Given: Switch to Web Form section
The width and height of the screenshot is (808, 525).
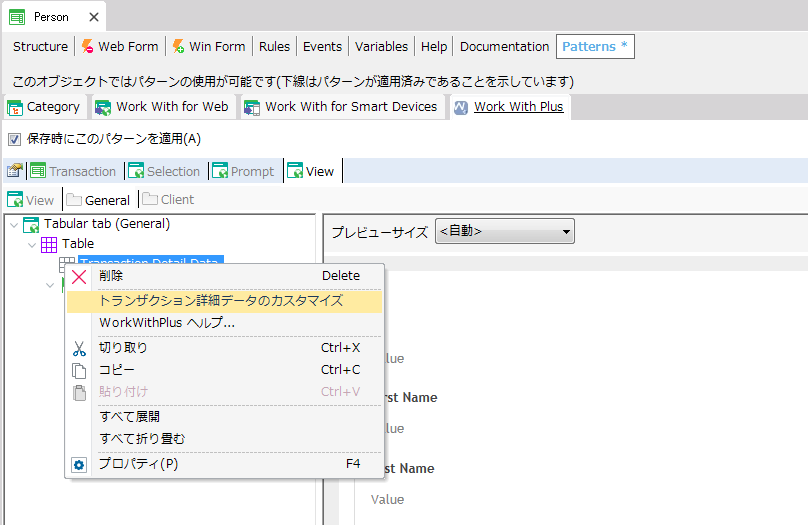Looking at the screenshot, I should pos(128,46).
